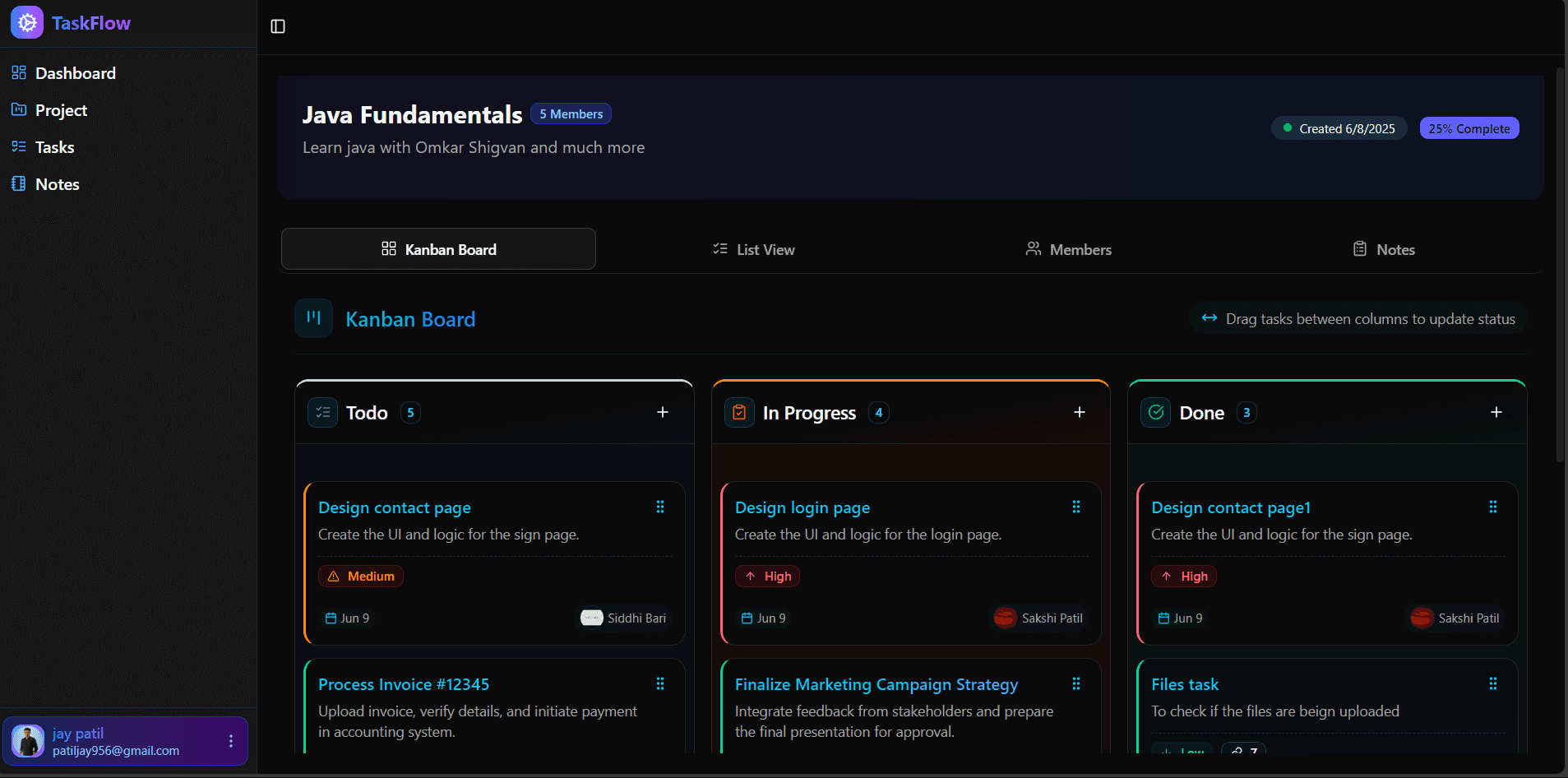Click the checkmark icon on the Done column
Image resolution: width=1568 pixels, height=778 pixels.
(1156, 412)
